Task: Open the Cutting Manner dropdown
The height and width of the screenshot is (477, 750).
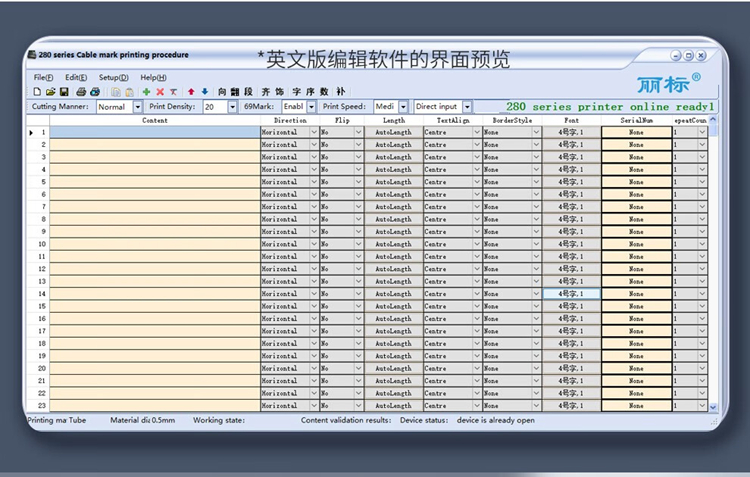Action: point(137,106)
